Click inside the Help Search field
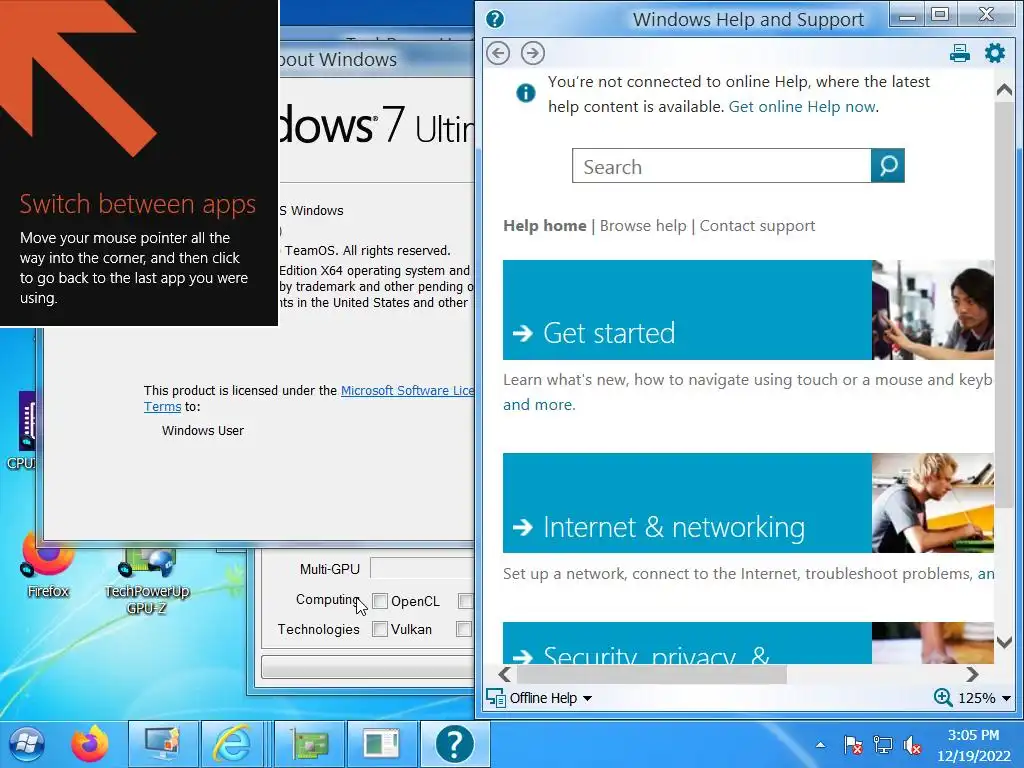The width and height of the screenshot is (1024, 768). tap(722, 166)
